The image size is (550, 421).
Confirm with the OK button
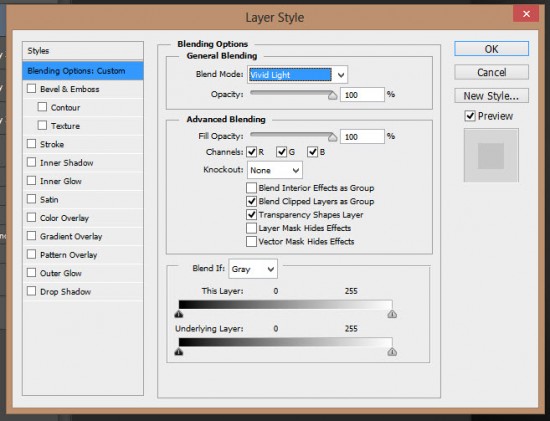pos(491,49)
